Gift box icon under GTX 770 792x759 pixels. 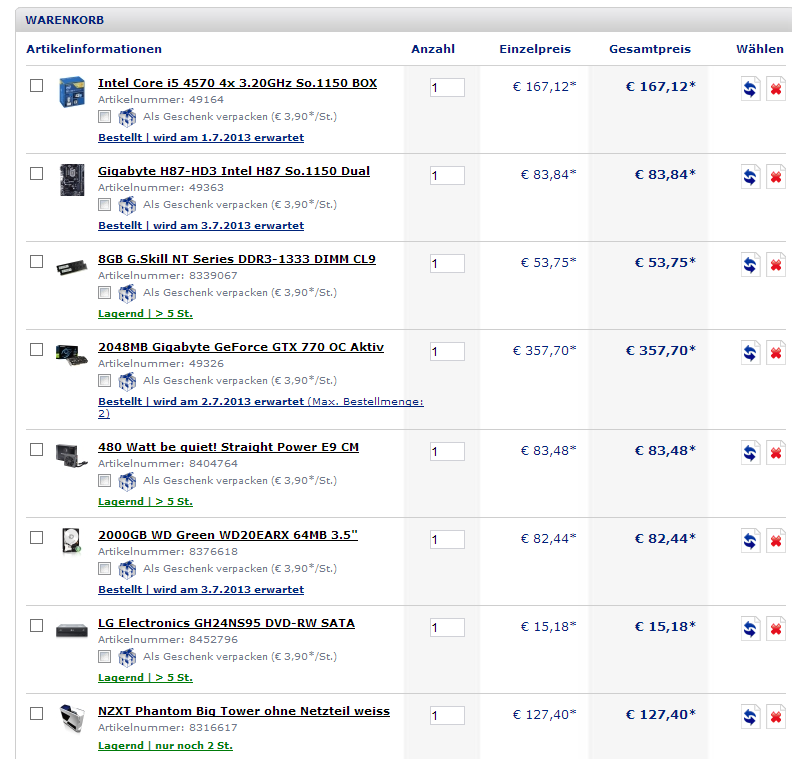coord(127,381)
